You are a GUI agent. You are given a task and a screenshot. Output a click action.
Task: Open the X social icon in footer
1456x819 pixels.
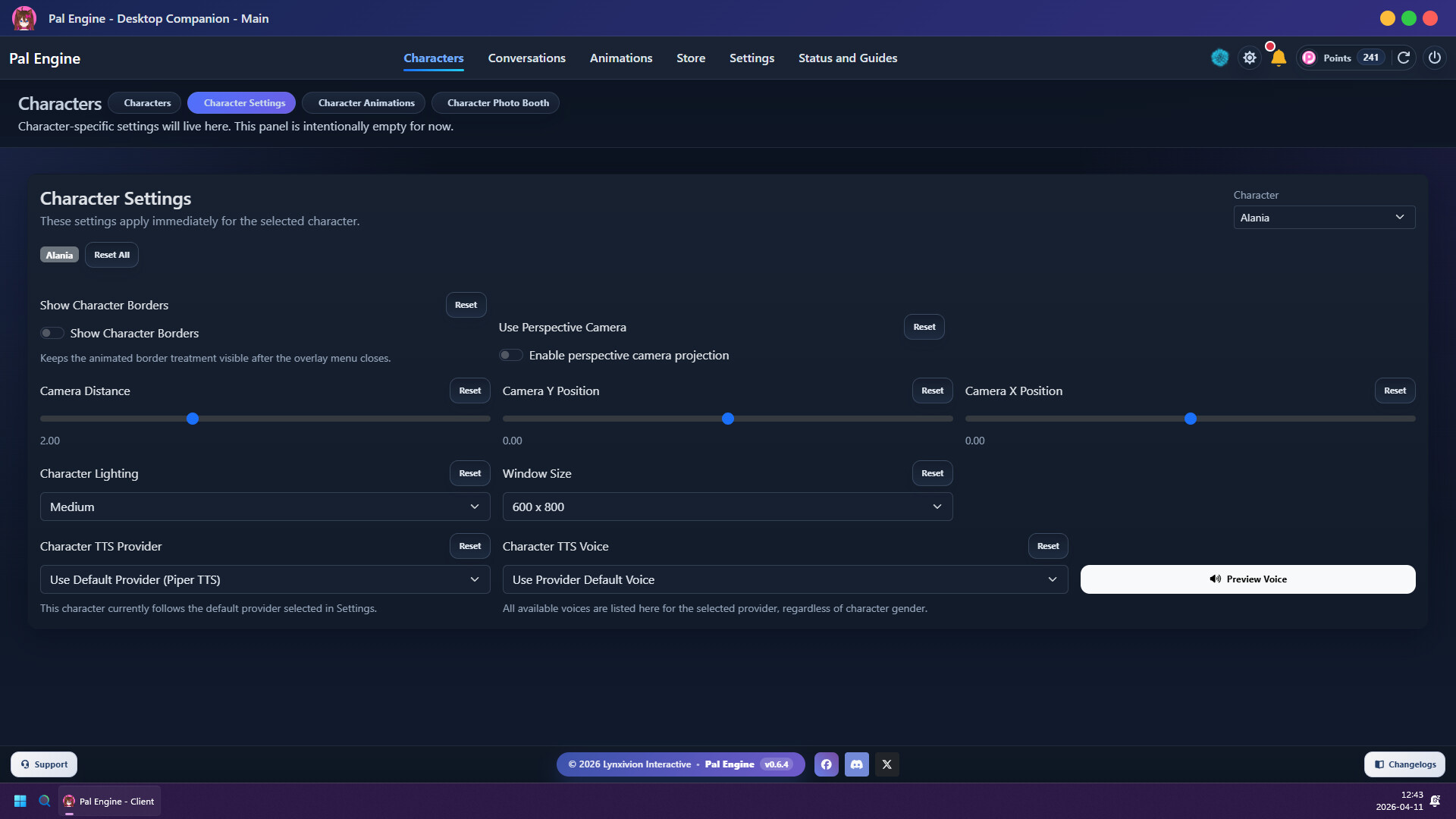[887, 764]
